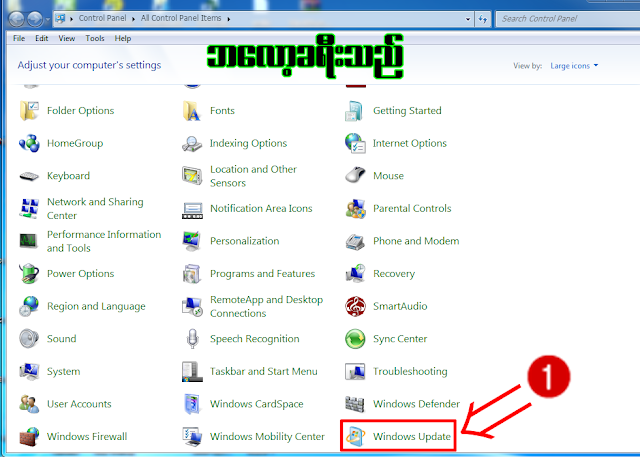
Task: Open the User Accounts link text
Action: click(79, 404)
